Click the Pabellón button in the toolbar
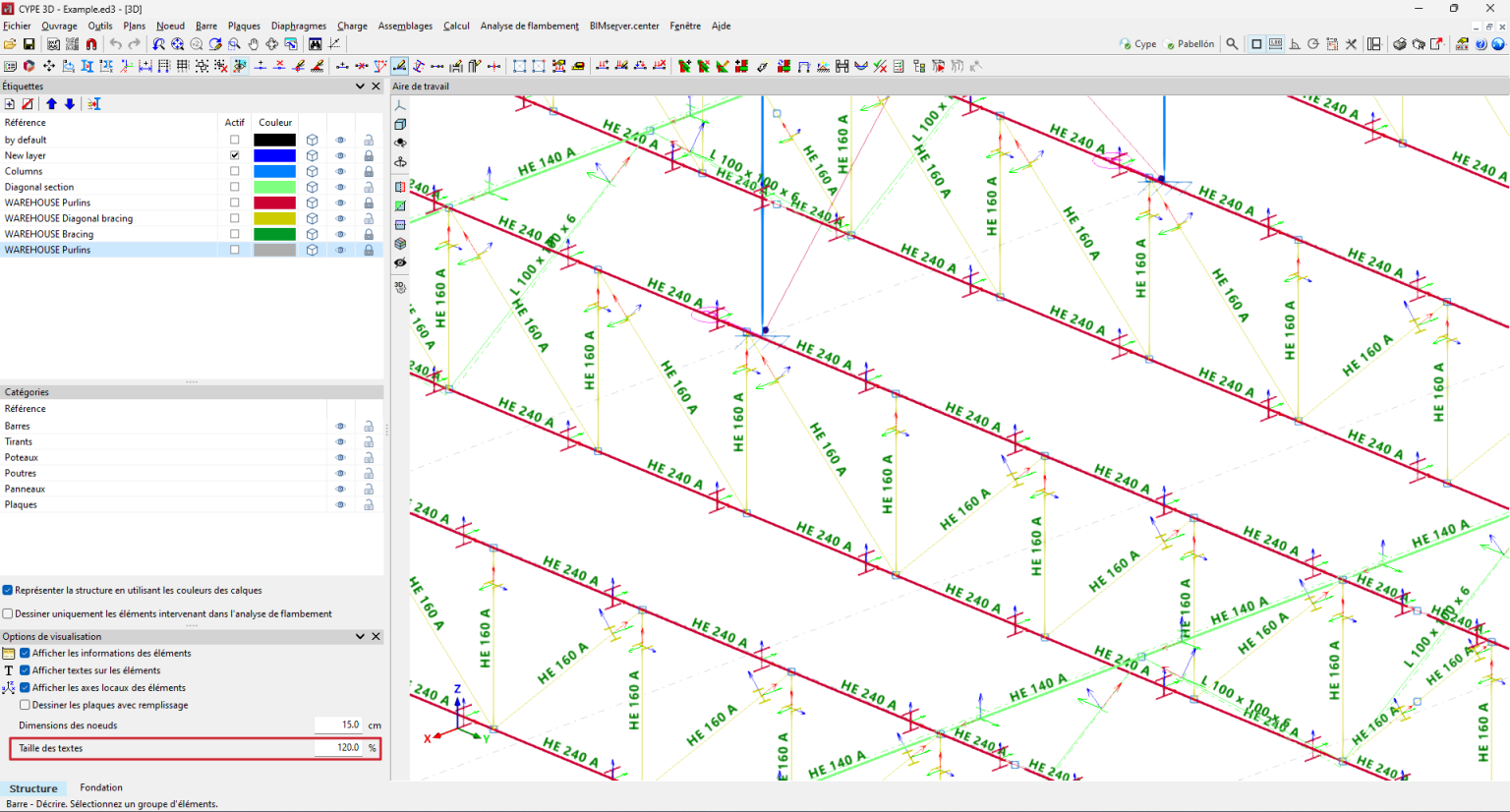 [x=1190, y=44]
